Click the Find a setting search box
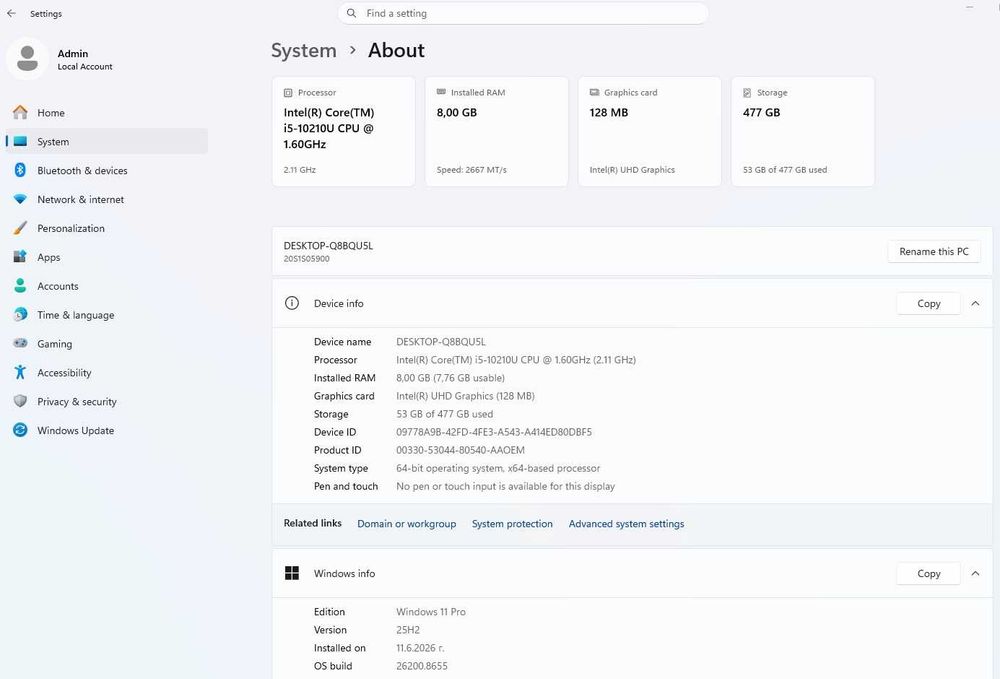This screenshot has width=1000, height=679. click(x=523, y=13)
